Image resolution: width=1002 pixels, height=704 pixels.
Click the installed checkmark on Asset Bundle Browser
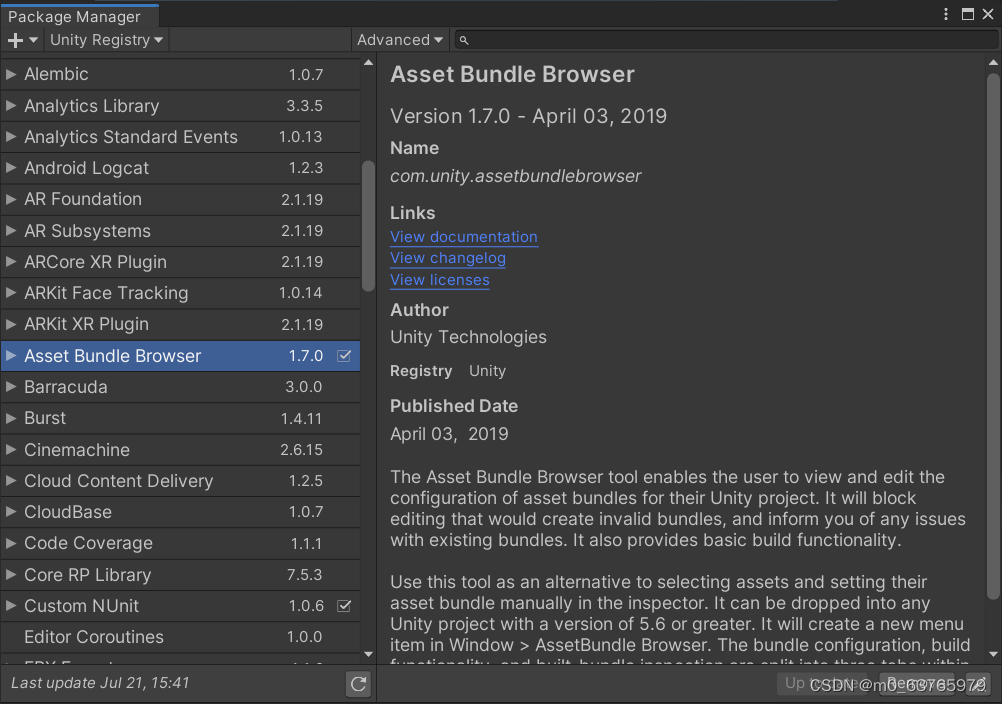coord(344,356)
